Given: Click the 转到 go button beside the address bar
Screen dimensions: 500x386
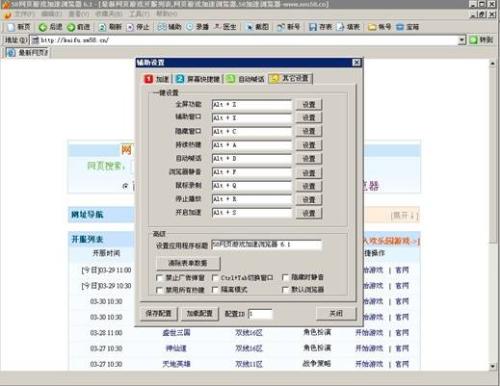Looking at the screenshot, I should click(x=481, y=40).
